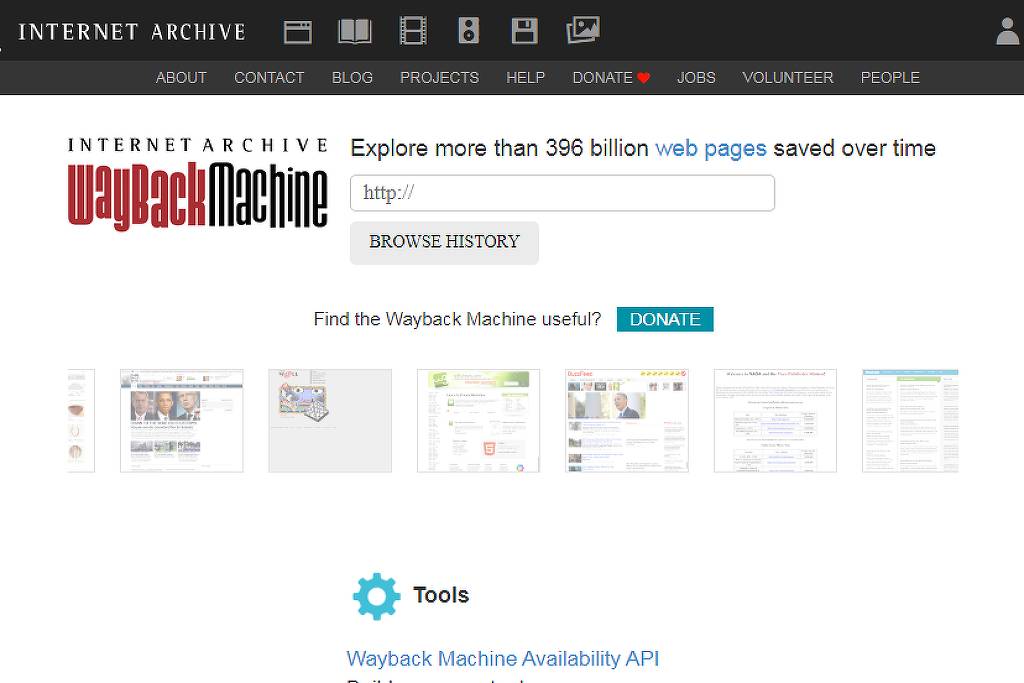
Task: Click the Internet Archive logo text
Action: pos(131,31)
